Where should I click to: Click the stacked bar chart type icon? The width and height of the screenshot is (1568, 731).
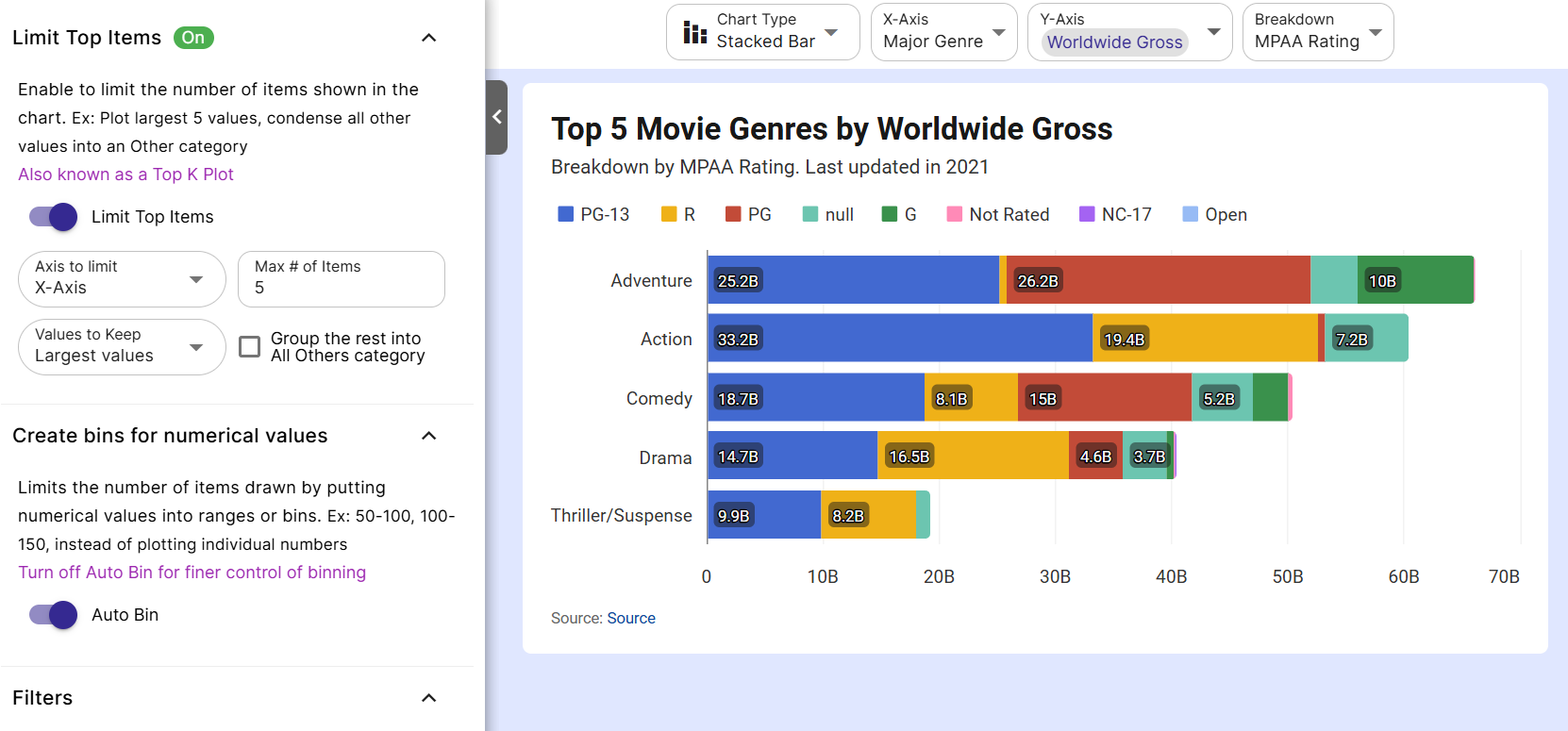[694, 33]
